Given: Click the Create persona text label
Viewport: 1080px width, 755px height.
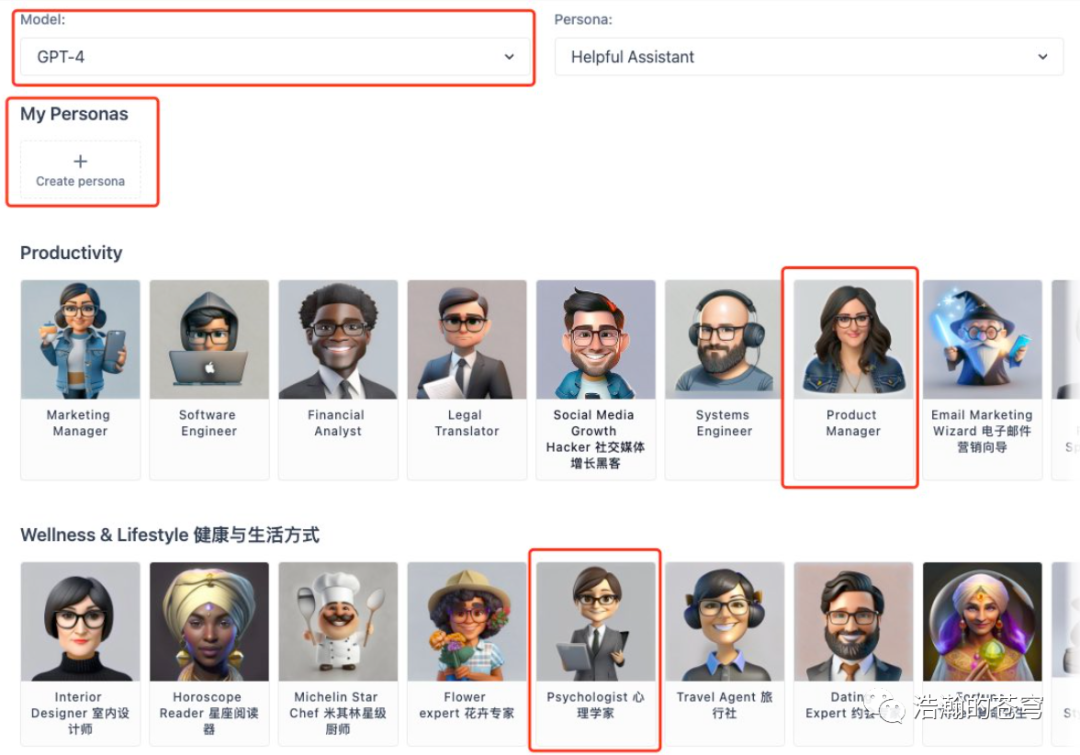Looking at the screenshot, I should [80, 182].
